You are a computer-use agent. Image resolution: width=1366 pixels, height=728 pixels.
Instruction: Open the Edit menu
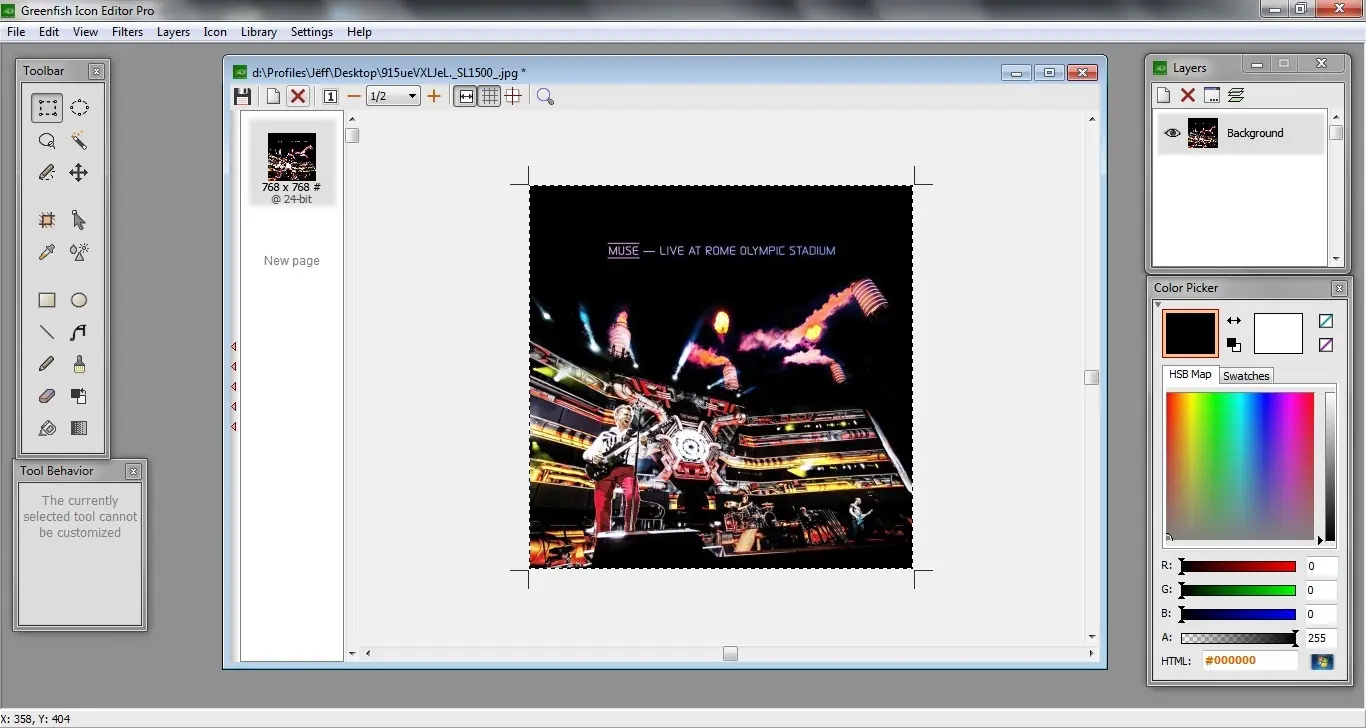[49, 32]
